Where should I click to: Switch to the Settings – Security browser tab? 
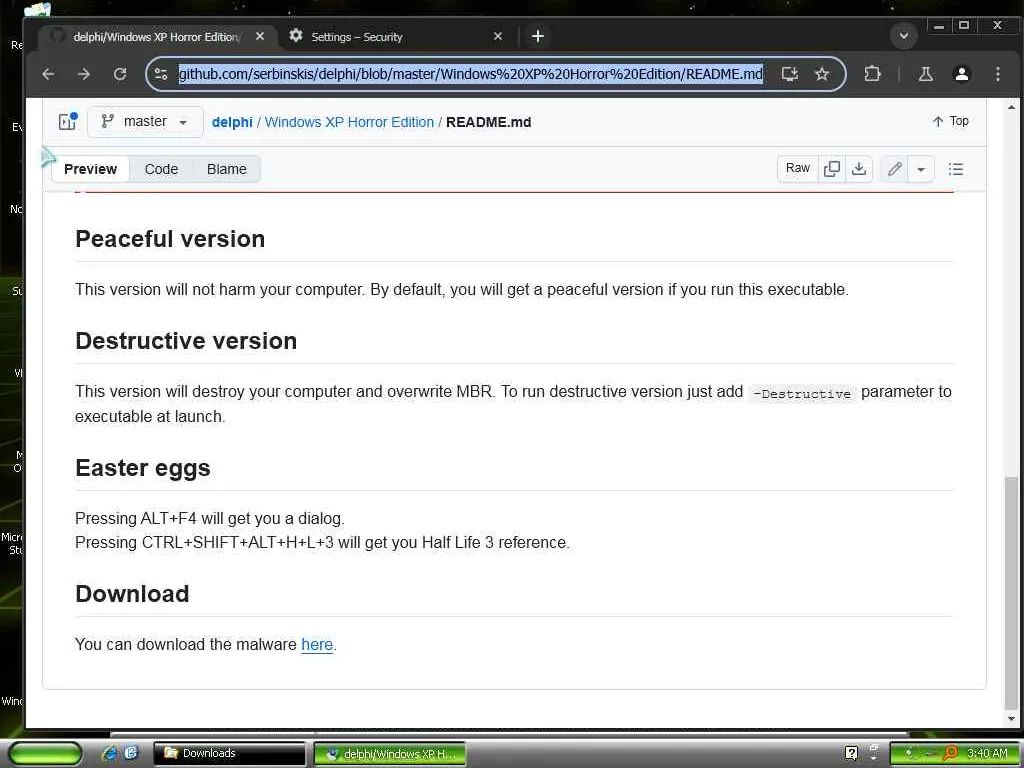pyautogui.click(x=398, y=37)
